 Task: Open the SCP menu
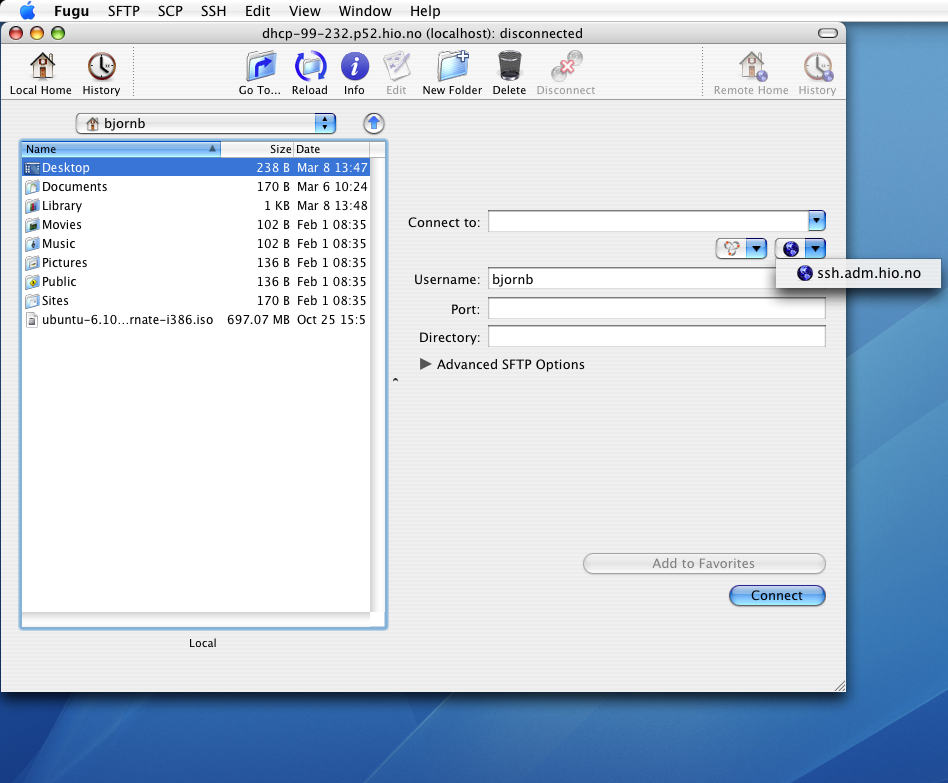pyautogui.click(x=170, y=11)
